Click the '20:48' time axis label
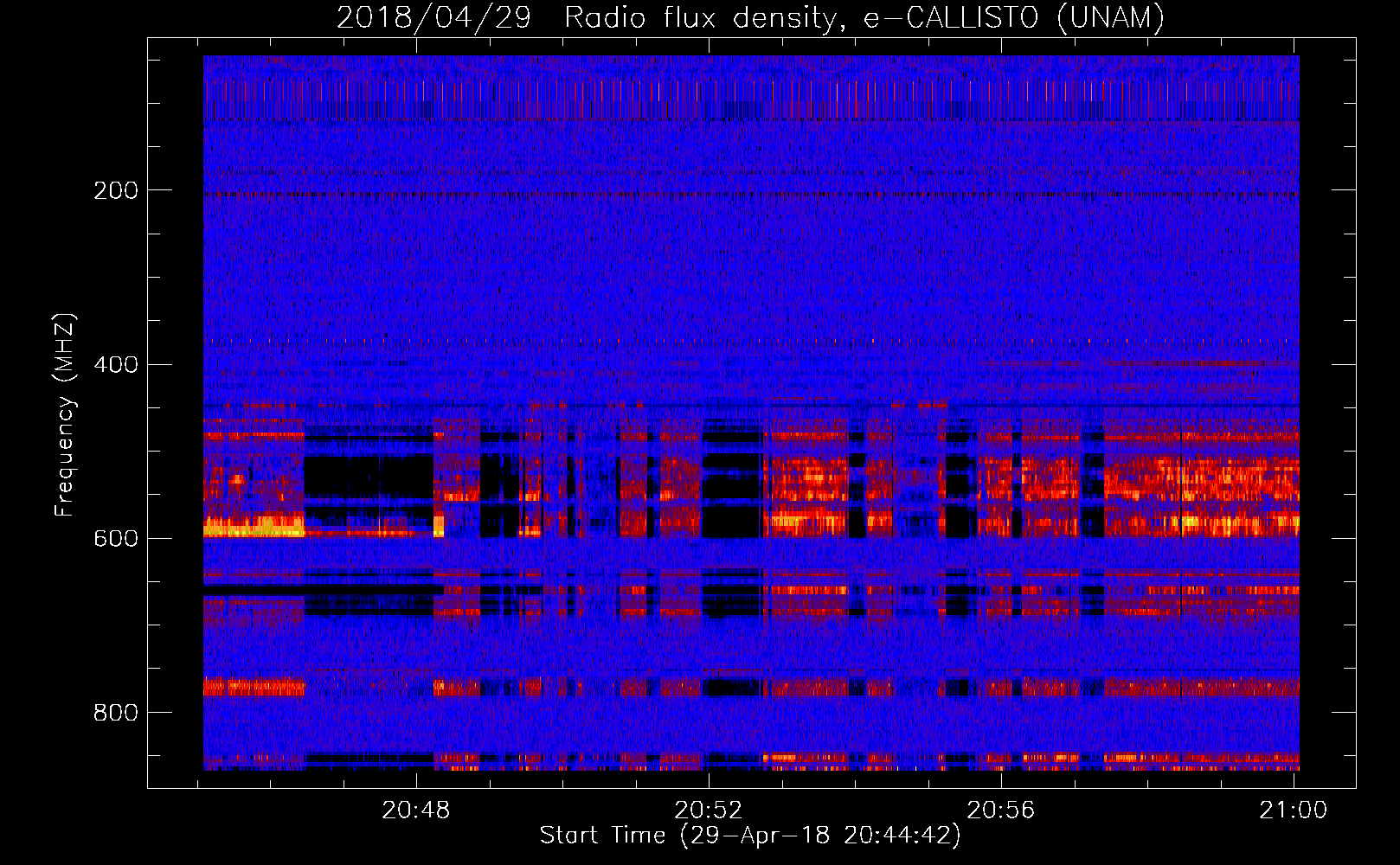This screenshot has height=865, width=1400. click(416, 810)
